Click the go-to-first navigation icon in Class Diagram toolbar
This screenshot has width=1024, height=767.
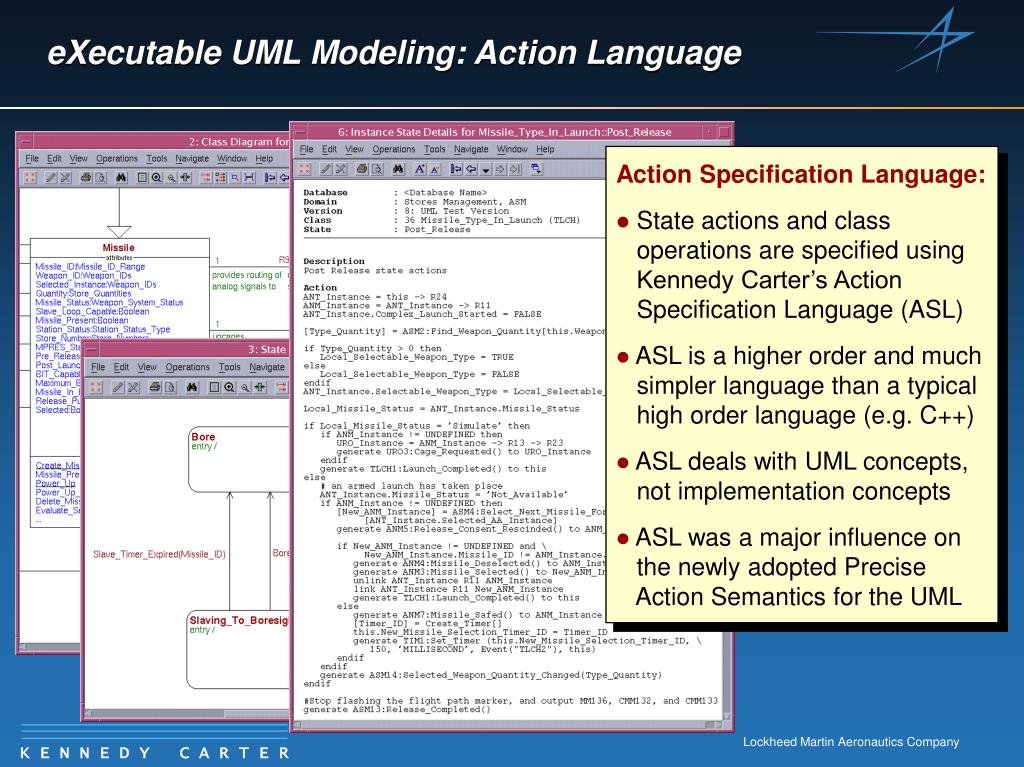[270, 177]
